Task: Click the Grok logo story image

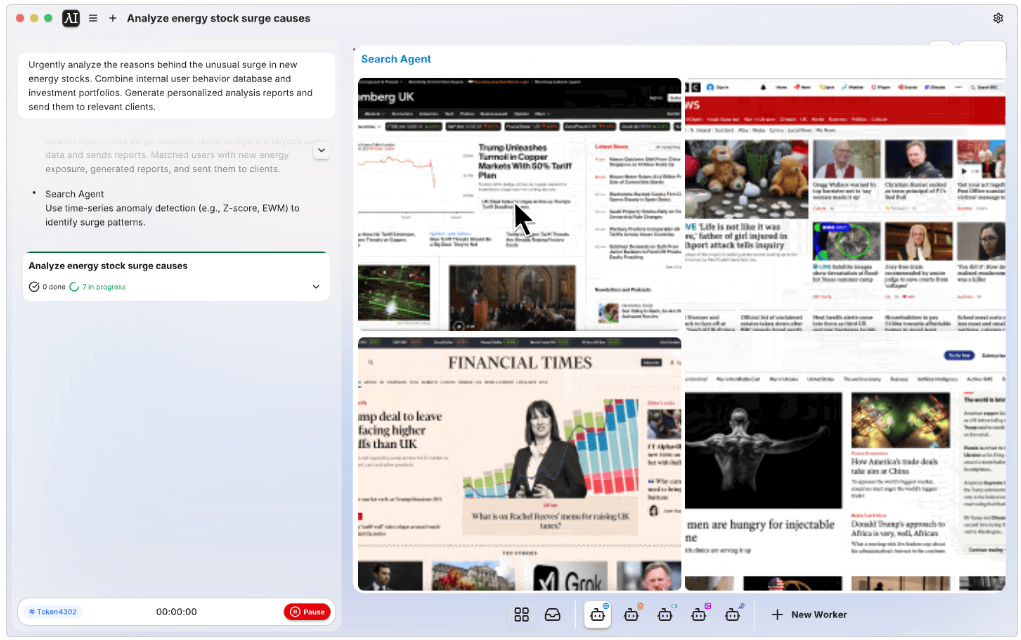Action: click(x=570, y=576)
